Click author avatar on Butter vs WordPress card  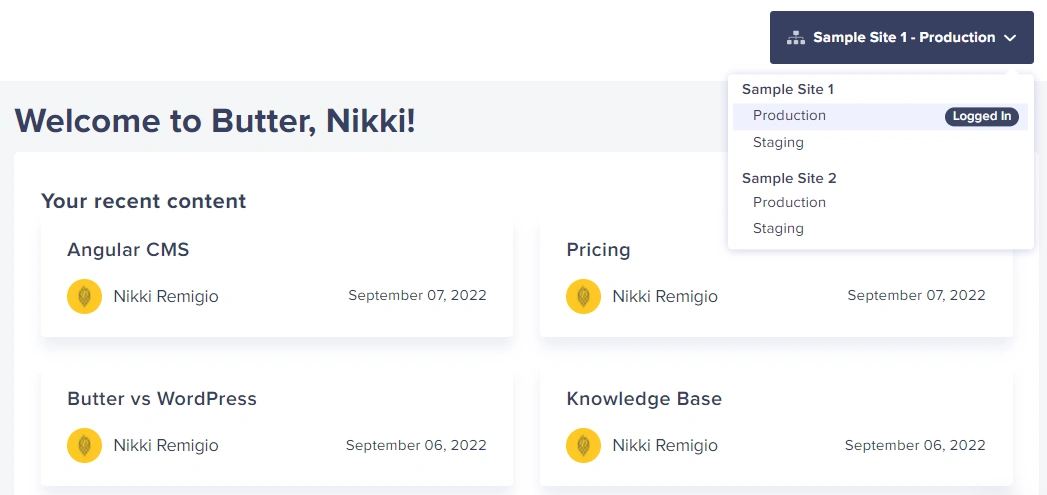pyautogui.click(x=84, y=446)
